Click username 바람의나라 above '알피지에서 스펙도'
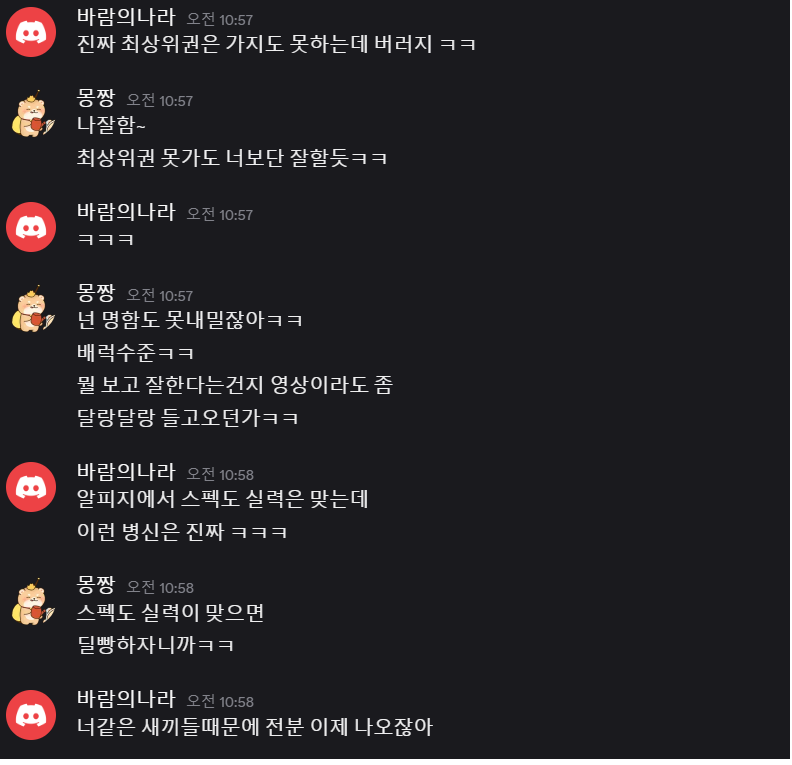Screen dimensions: 792x765 tap(126, 472)
